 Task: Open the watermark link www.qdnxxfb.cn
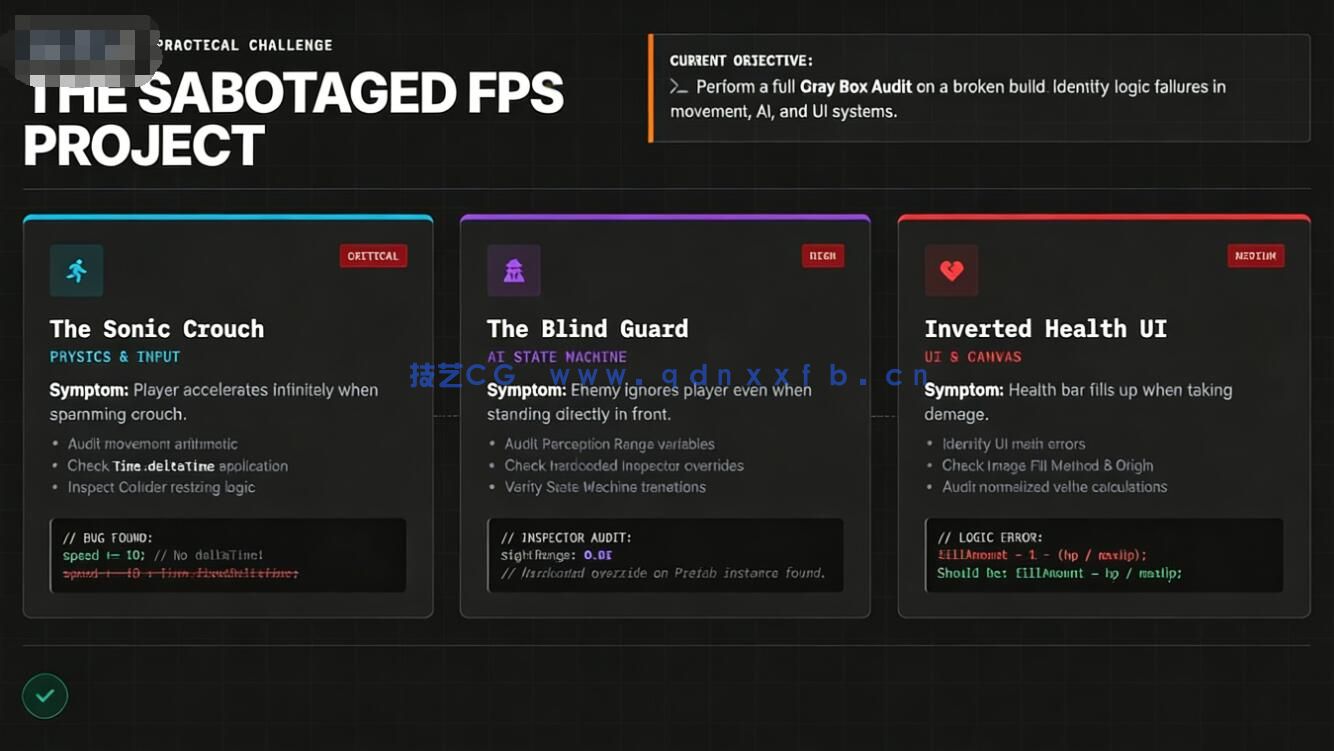(x=740, y=376)
